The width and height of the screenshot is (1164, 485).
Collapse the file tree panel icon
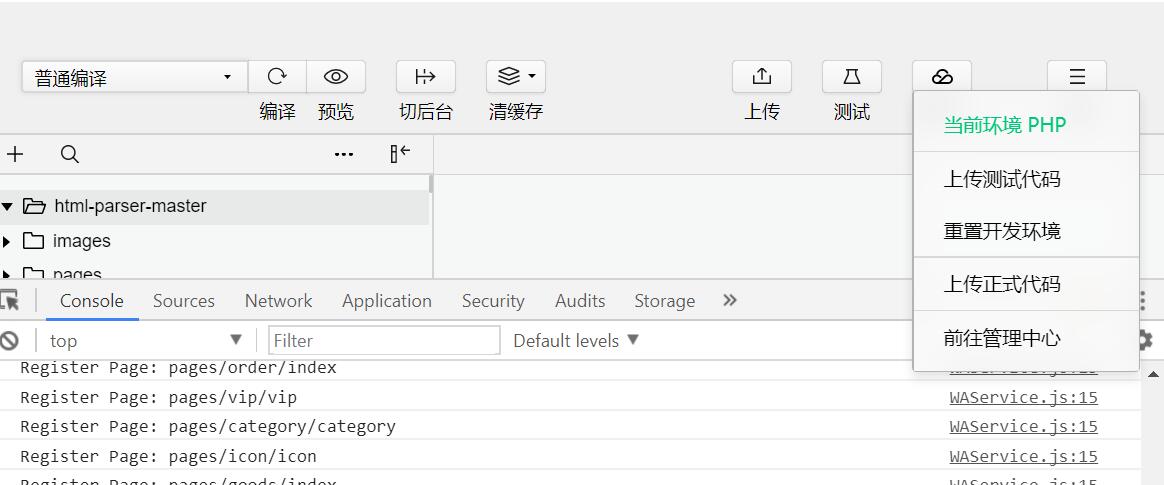tap(400, 154)
